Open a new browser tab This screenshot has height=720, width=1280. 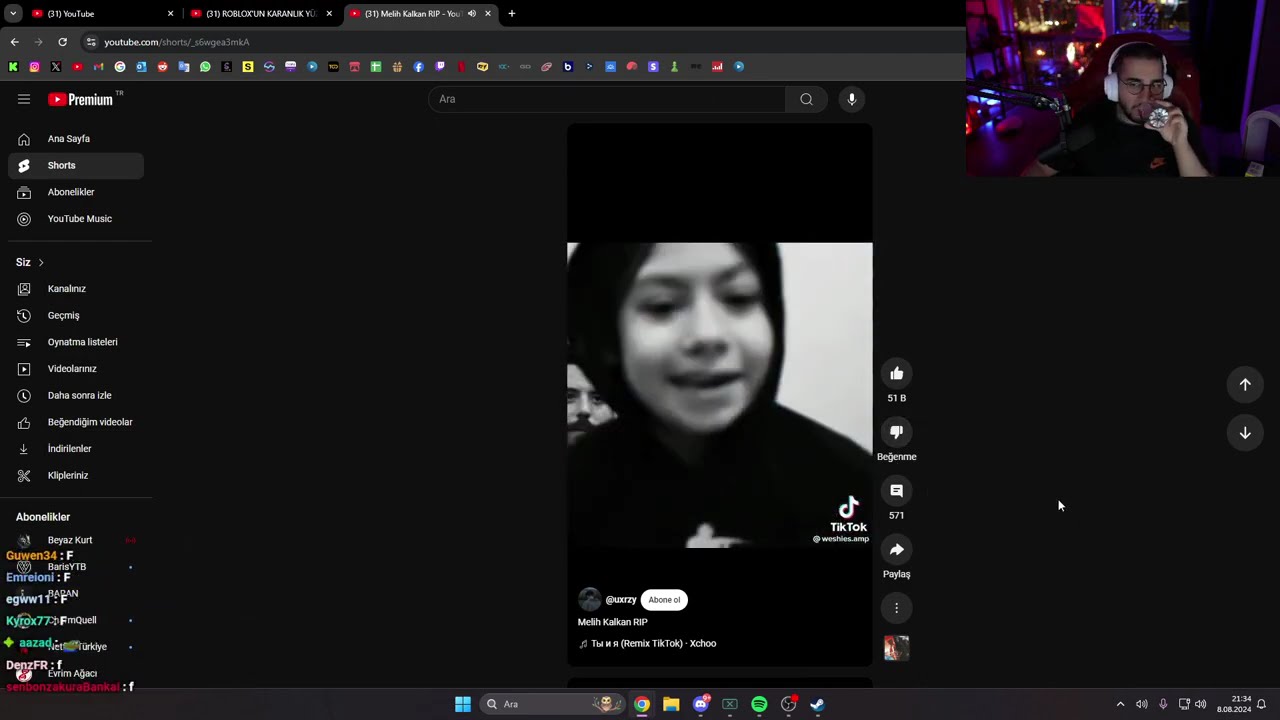pyautogui.click(x=512, y=14)
